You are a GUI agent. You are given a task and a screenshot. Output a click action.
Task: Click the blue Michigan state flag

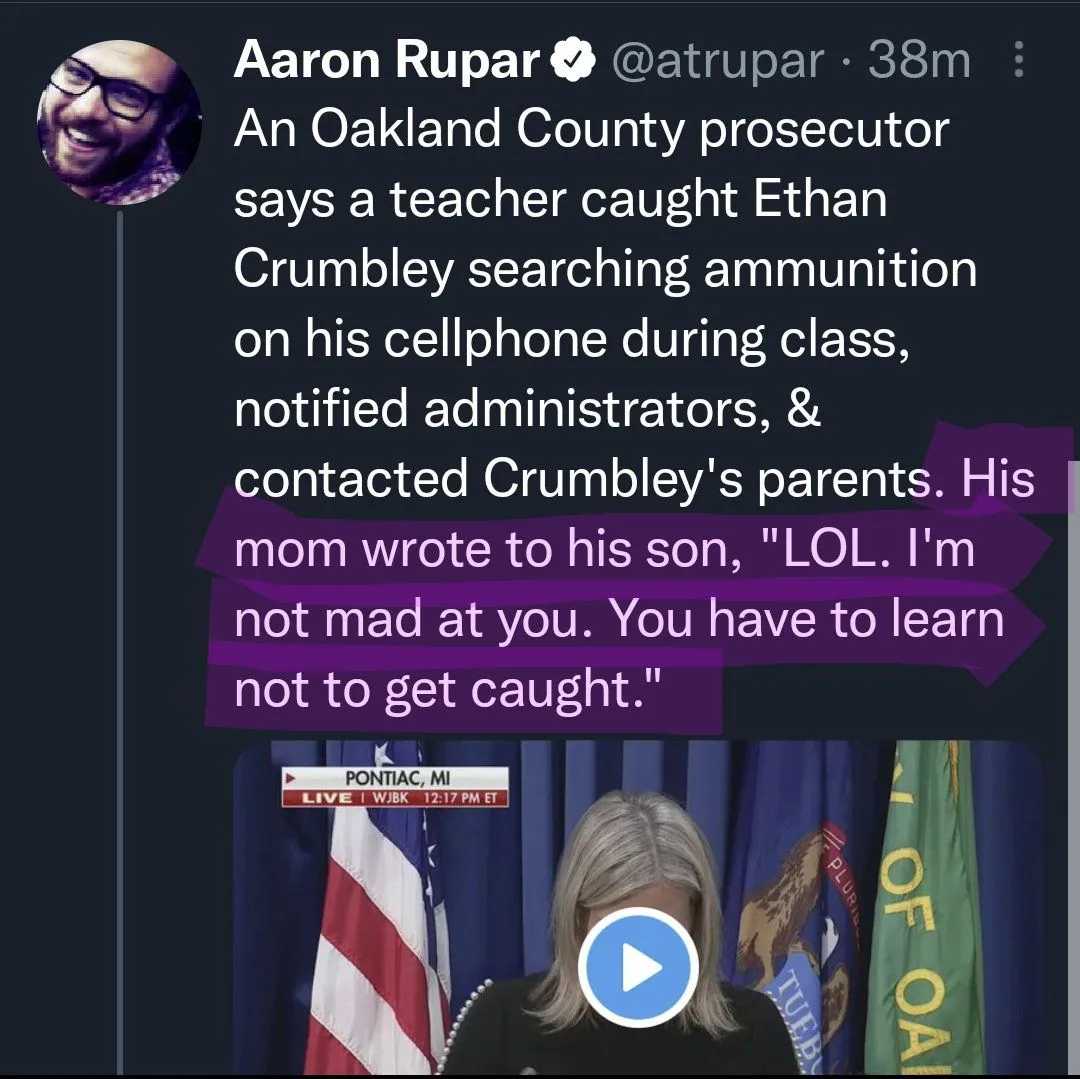(800, 930)
